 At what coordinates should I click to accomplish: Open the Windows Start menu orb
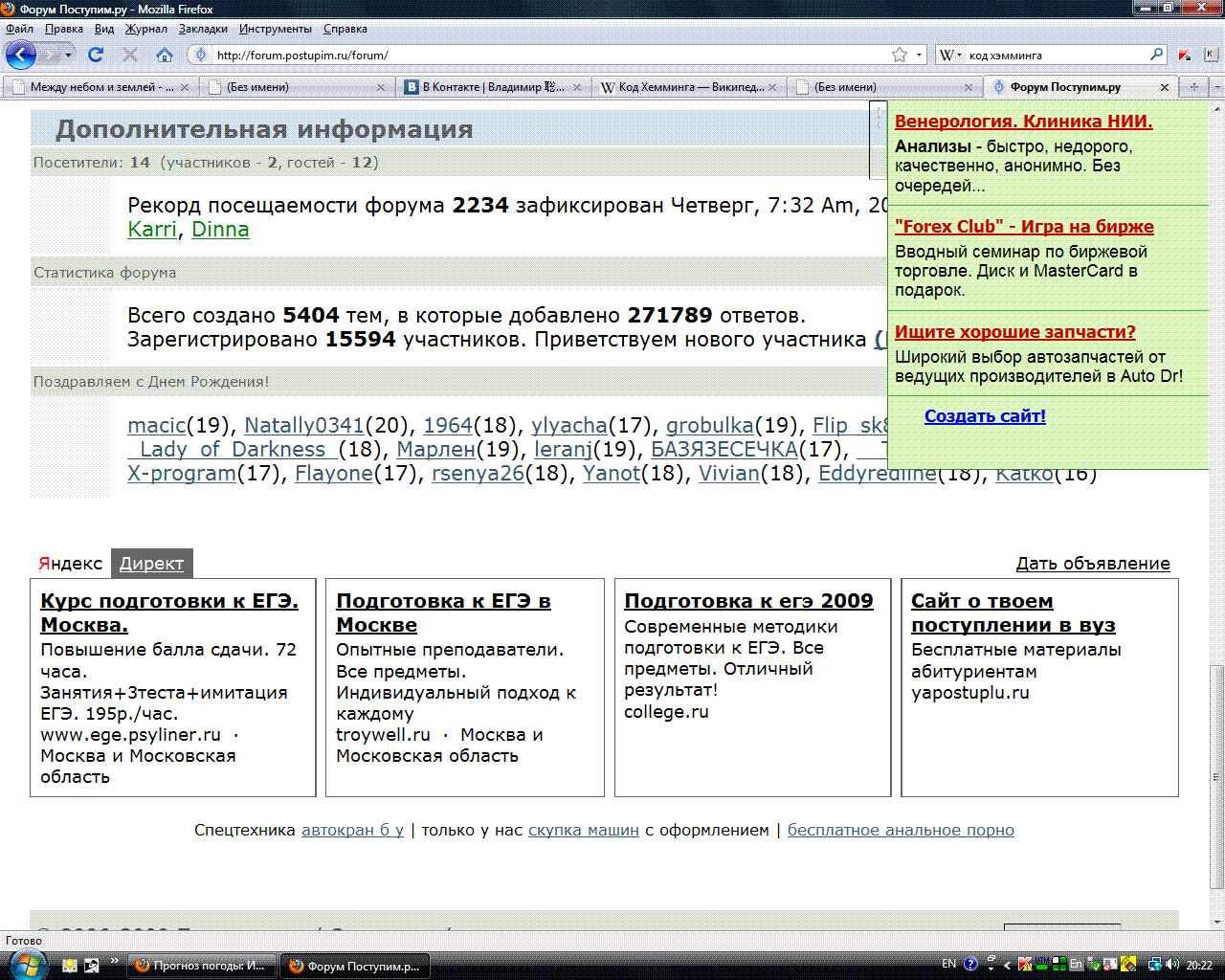pyautogui.click(x=25, y=964)
